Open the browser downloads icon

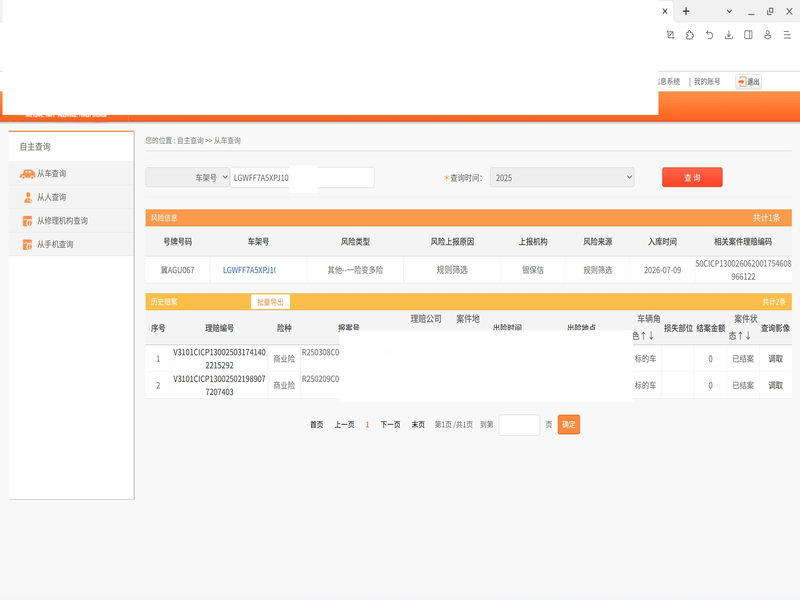tap(729, 35)
